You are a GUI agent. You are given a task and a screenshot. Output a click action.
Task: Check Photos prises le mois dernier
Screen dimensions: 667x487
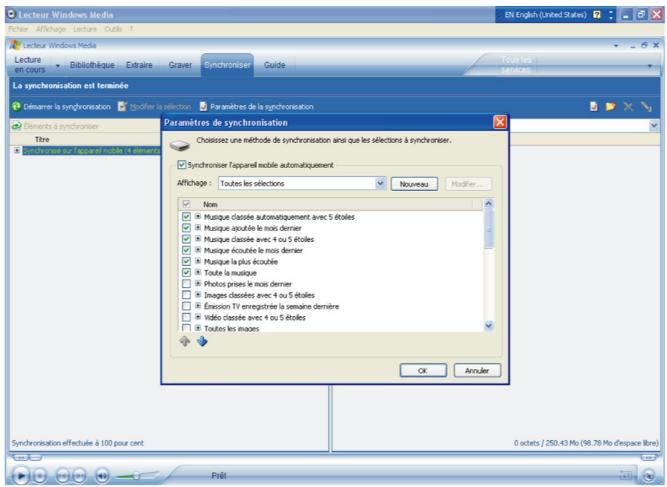[186, 284]
